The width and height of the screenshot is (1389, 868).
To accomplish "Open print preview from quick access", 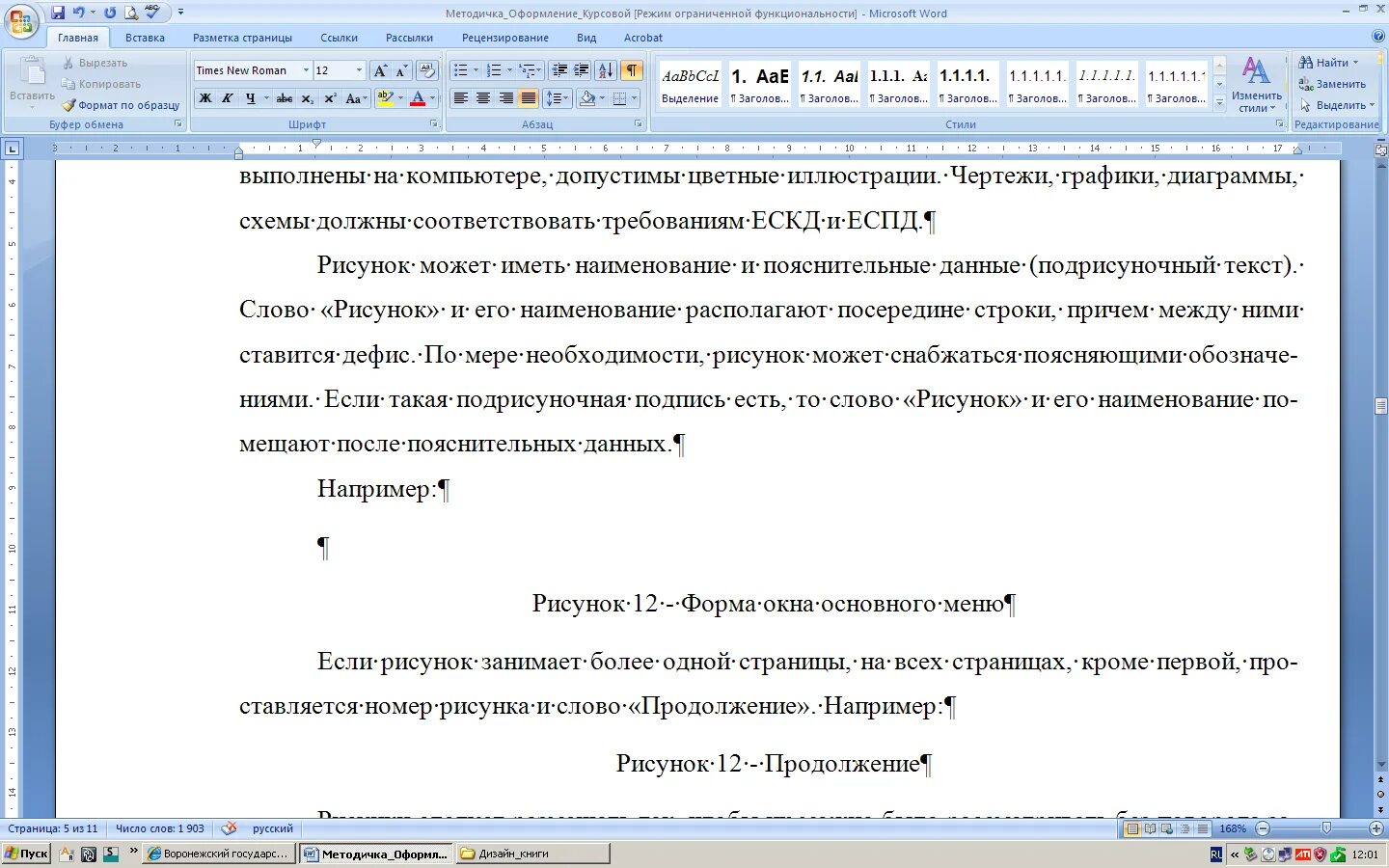I will pyautogui.click(x=131, y=13).
